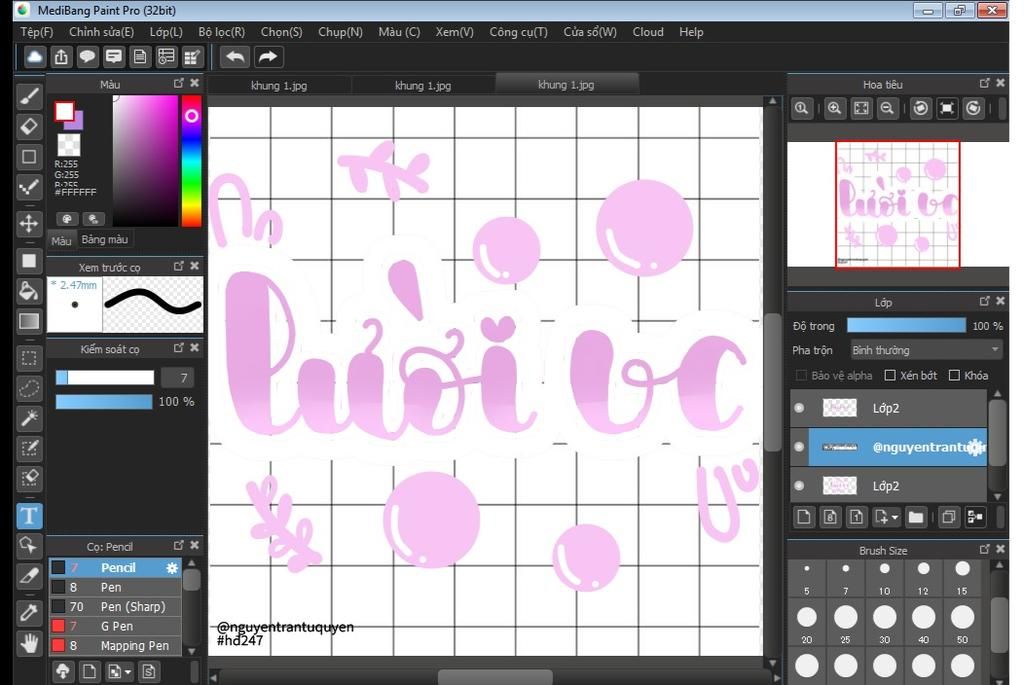This screenshot has width=1024, height=685.
Task: Click the rainbow hue slider bar
Action: pyautogui.click(x=191, y=161)
